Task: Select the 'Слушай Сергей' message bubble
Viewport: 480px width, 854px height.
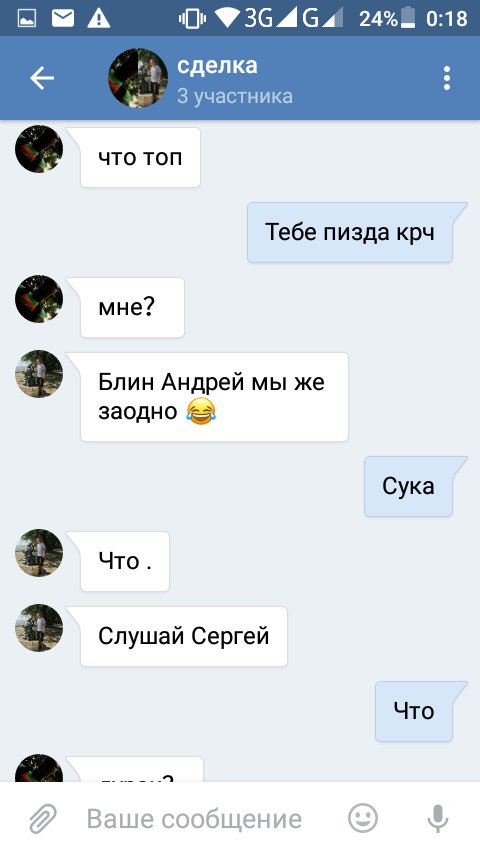Action: click(184, 636)
